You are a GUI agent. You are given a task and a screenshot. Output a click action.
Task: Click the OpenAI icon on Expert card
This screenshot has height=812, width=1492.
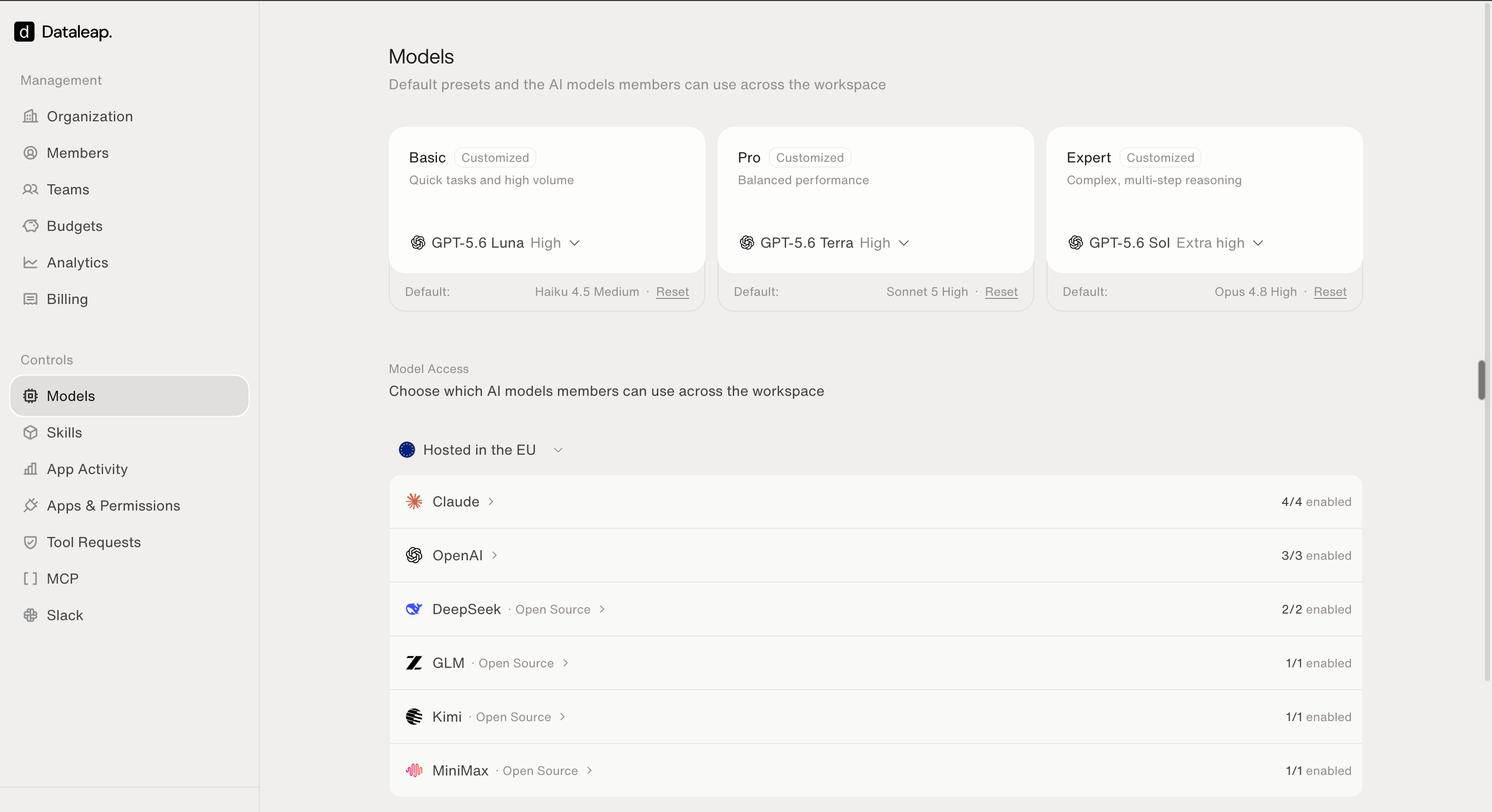tap(1075, 243)
